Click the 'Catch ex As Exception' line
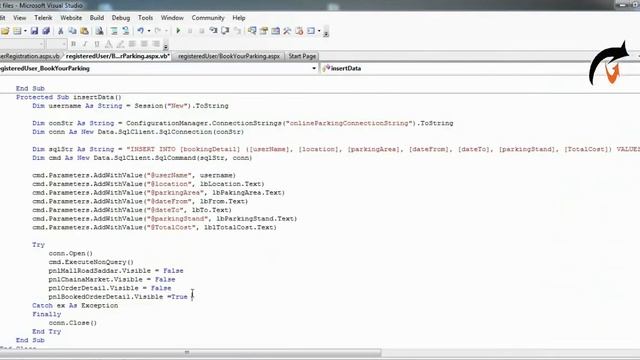The image size is (640, 360). coord(75,306)
